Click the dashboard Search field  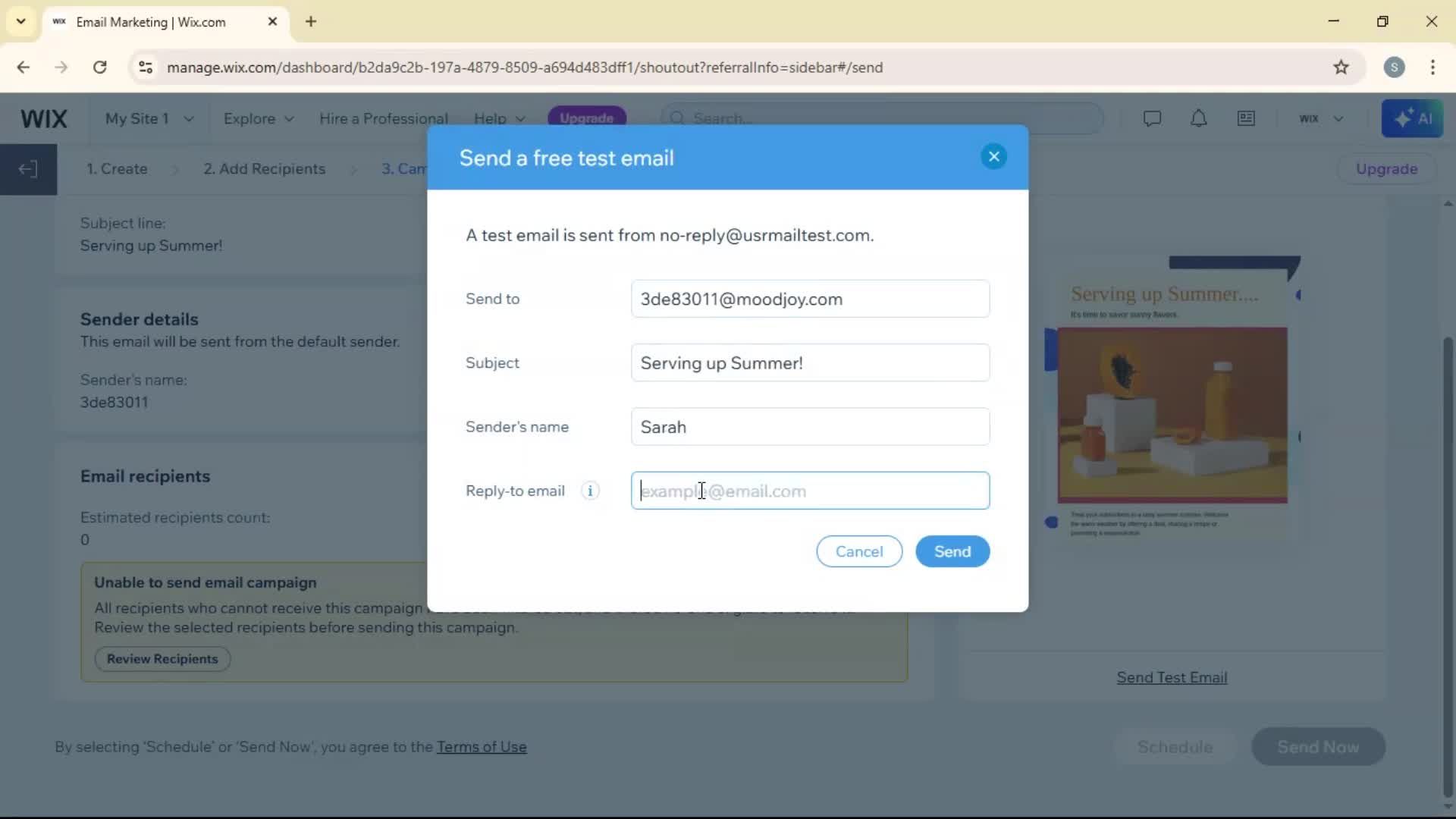pyautogui.click(x=881, y=118)
